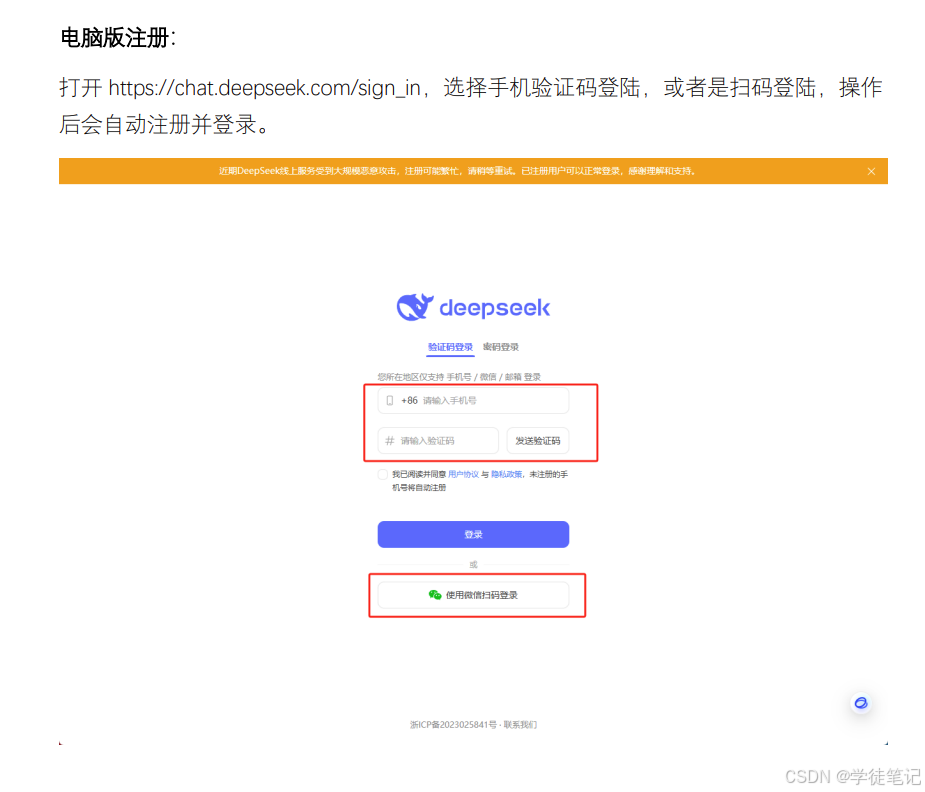The height and width of the screenshot is (792, 925).
Task: Switch to 验证码登录 tab
Action: [450, 347]
